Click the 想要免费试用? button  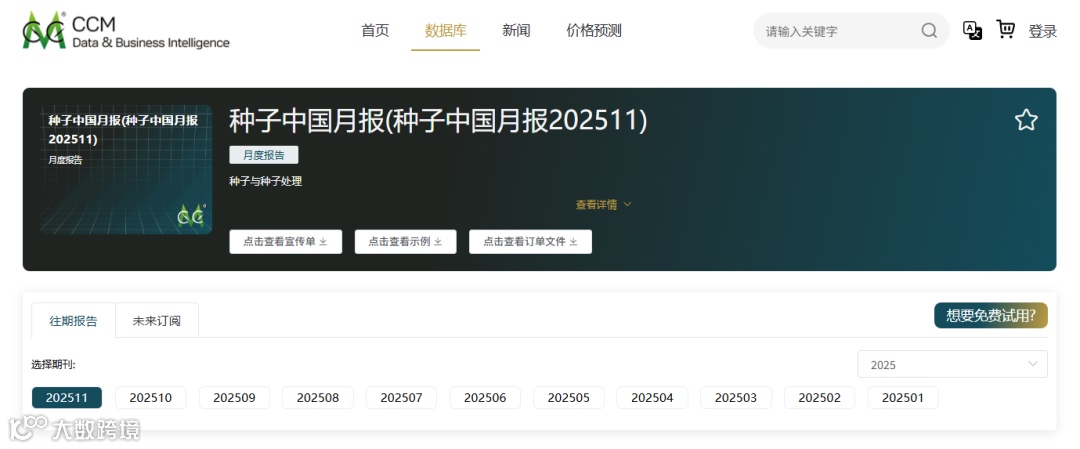coord(990,315)
